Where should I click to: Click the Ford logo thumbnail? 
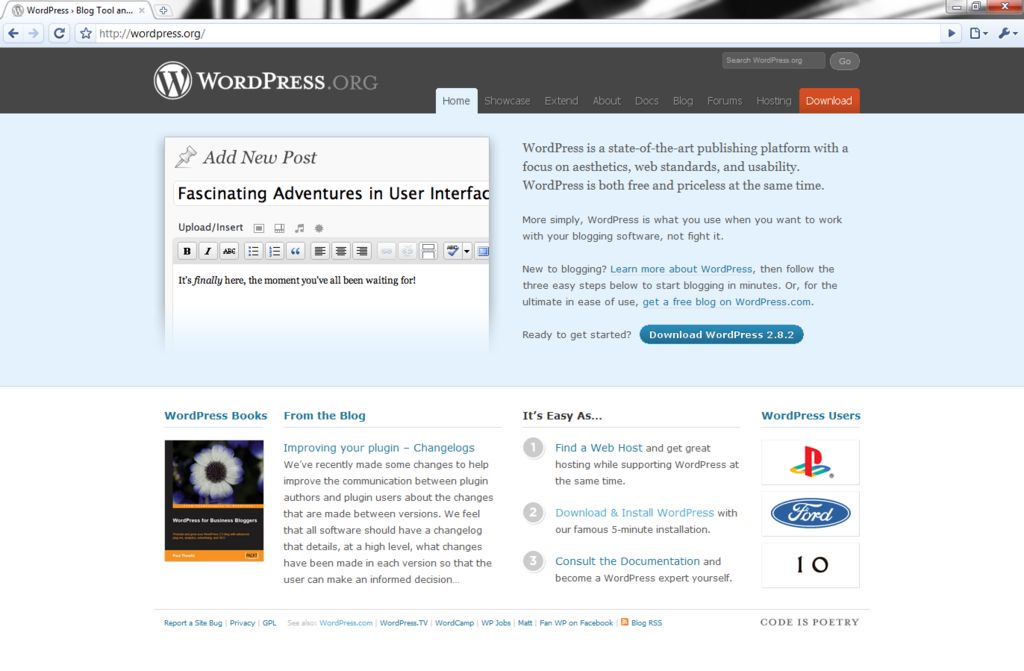(810, 514)
